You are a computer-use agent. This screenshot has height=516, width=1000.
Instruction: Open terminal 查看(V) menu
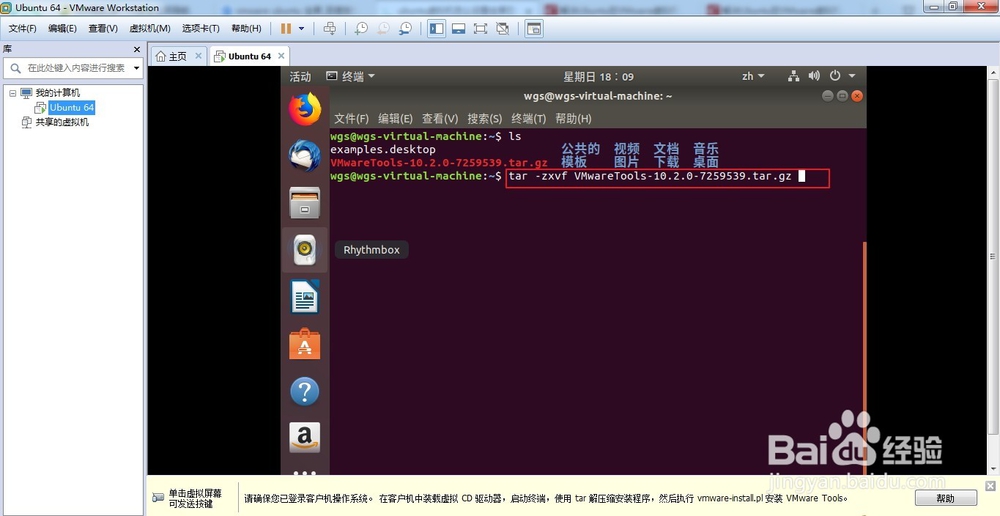[x=440, y=119]
